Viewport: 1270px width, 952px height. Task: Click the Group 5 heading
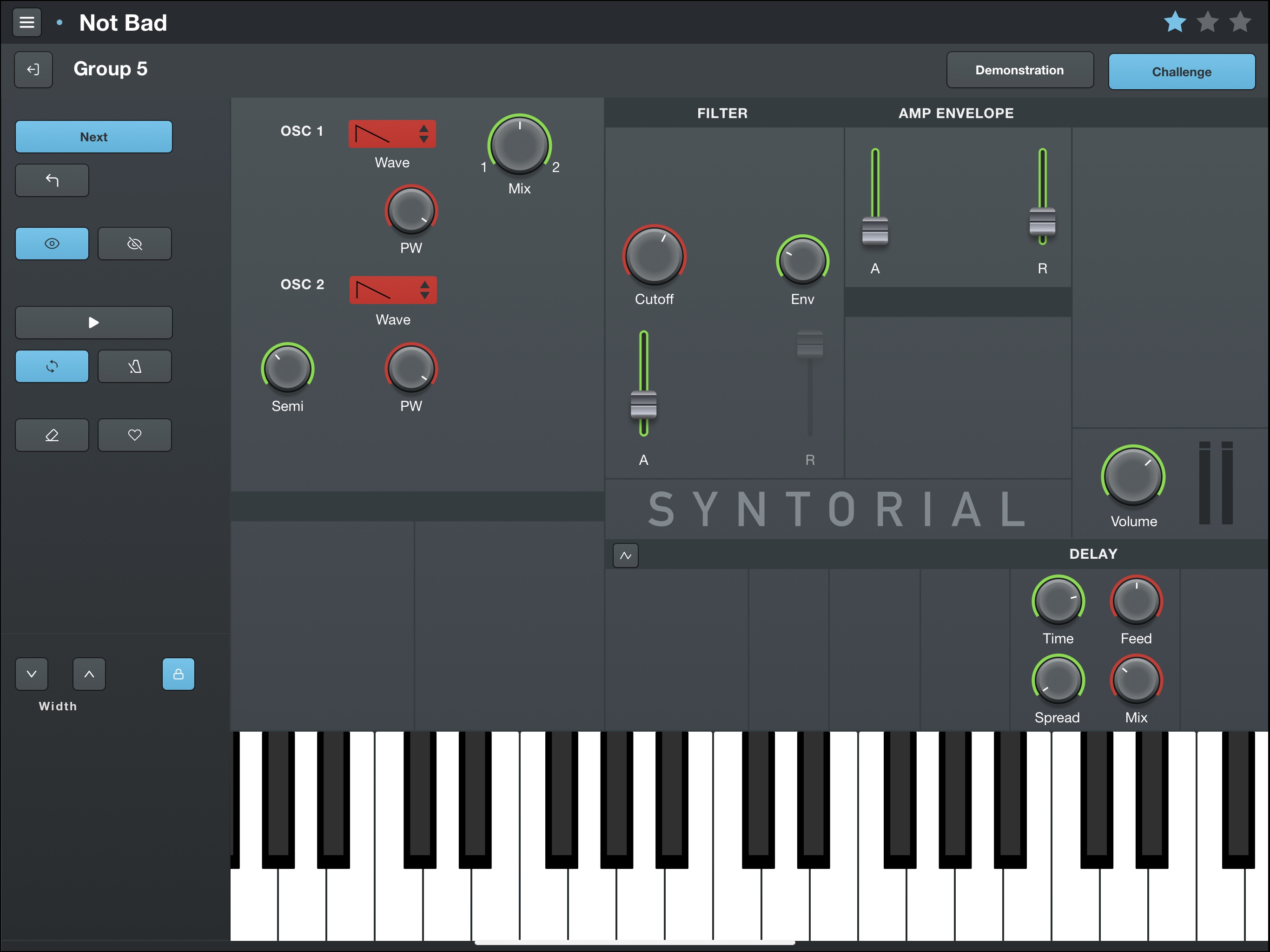(x=111, y=69)
